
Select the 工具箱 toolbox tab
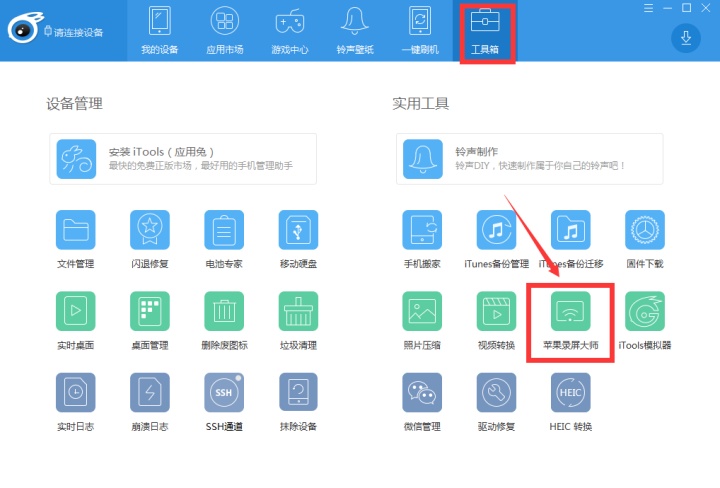click(x=485, y=30)
